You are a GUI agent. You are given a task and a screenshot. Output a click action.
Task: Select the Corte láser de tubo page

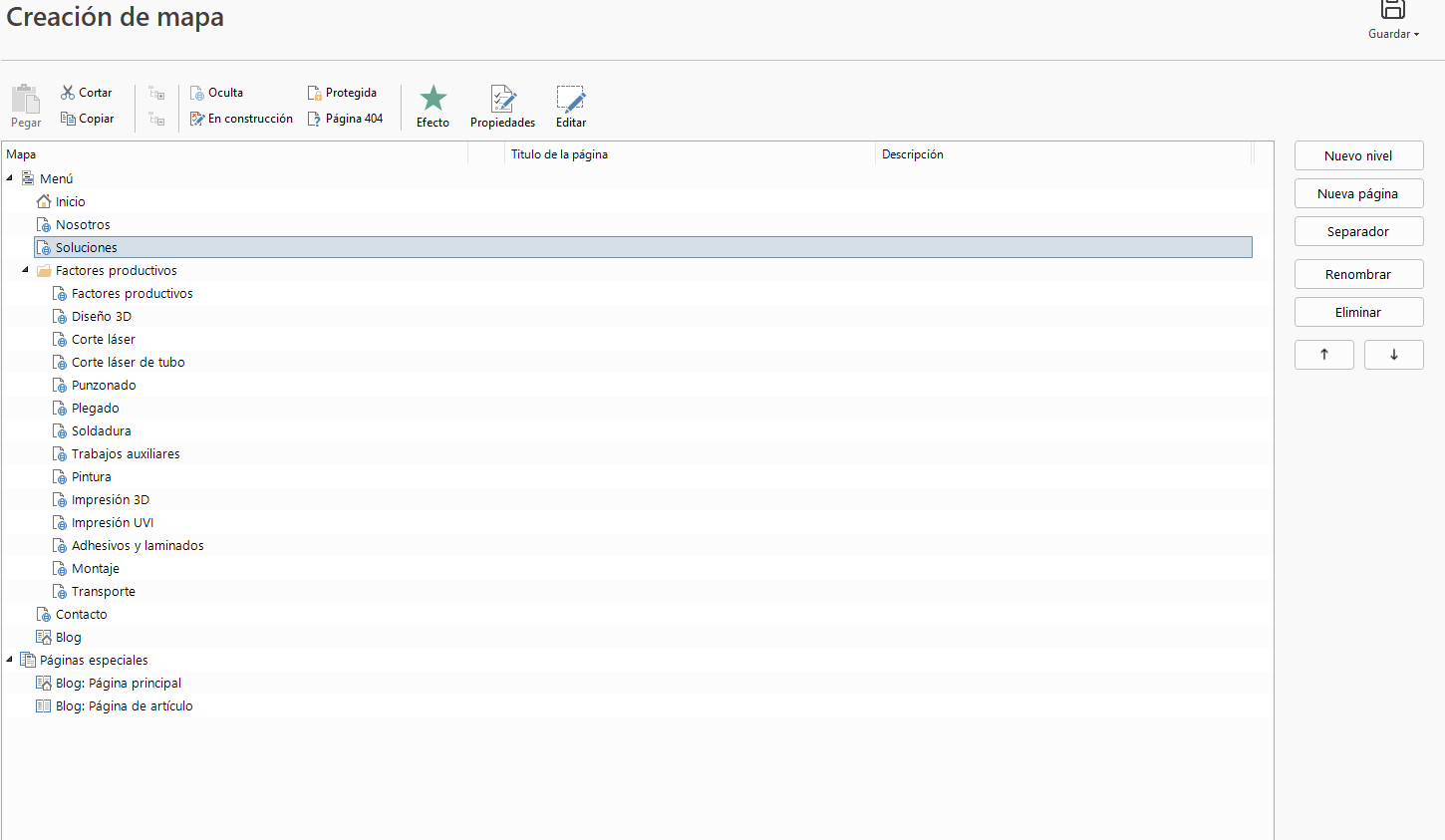[128, 363]
